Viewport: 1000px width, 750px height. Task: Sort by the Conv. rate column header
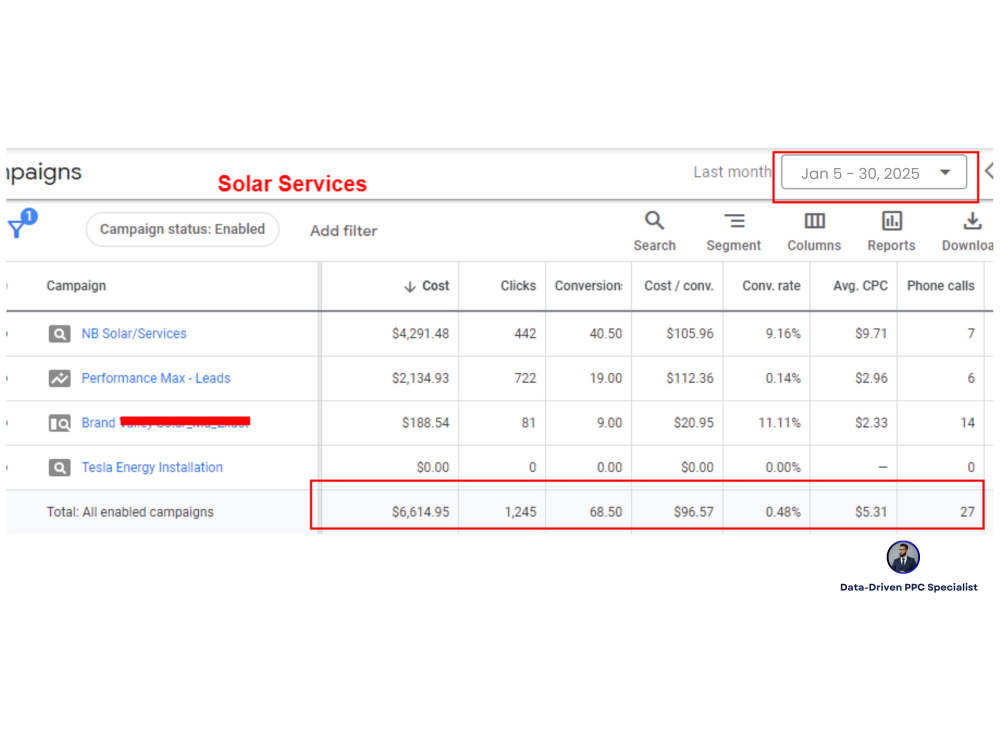pos(771,286)
